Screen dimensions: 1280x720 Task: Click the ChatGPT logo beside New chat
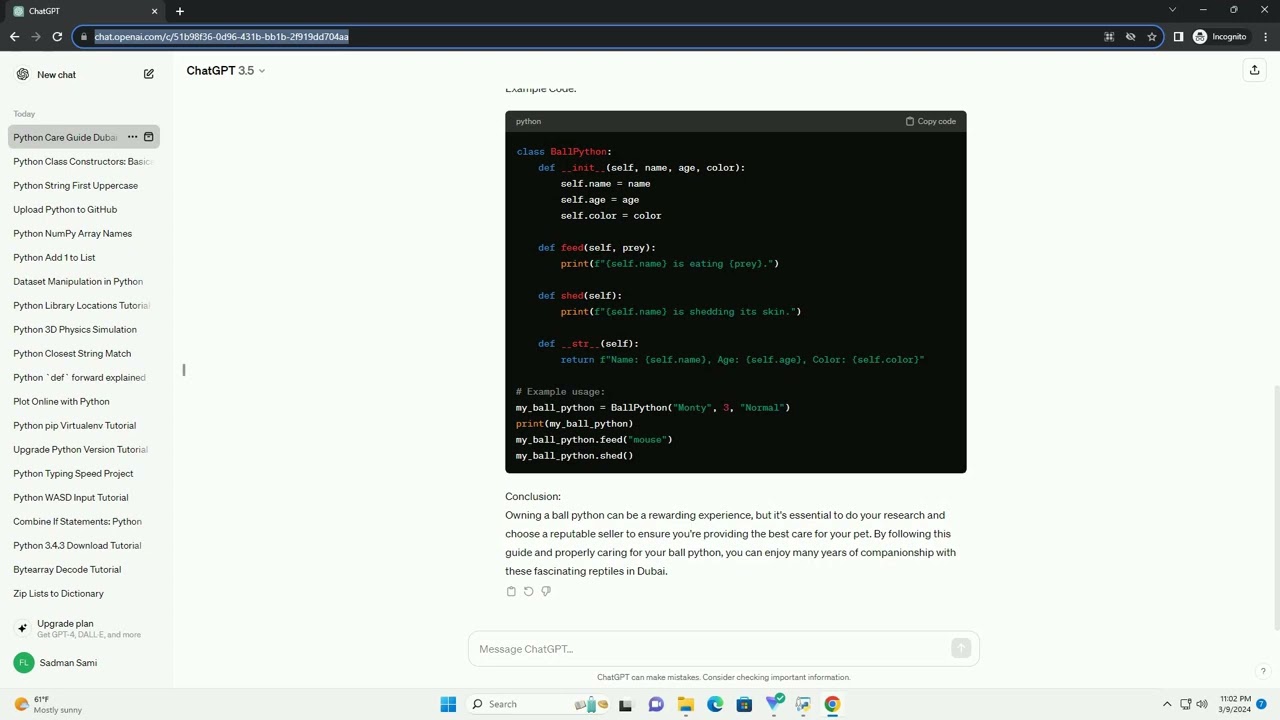coord(23,74)
